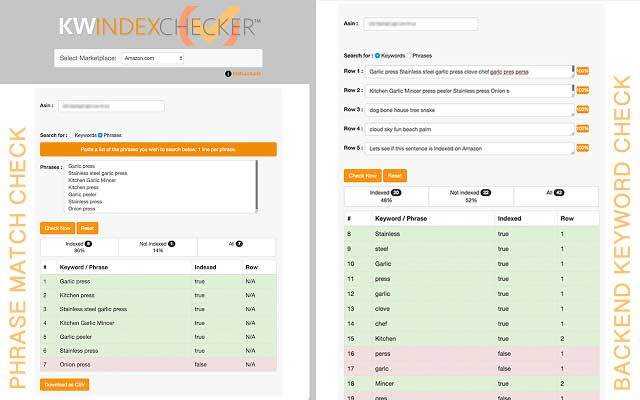The image size is (640, 400).
Task: Click the count badge on Backend panel's All tab
Action: click(559, 193)
